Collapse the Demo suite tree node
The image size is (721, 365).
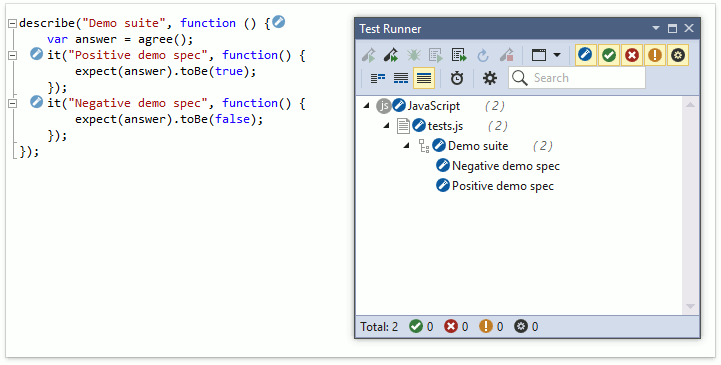[406, 146]
